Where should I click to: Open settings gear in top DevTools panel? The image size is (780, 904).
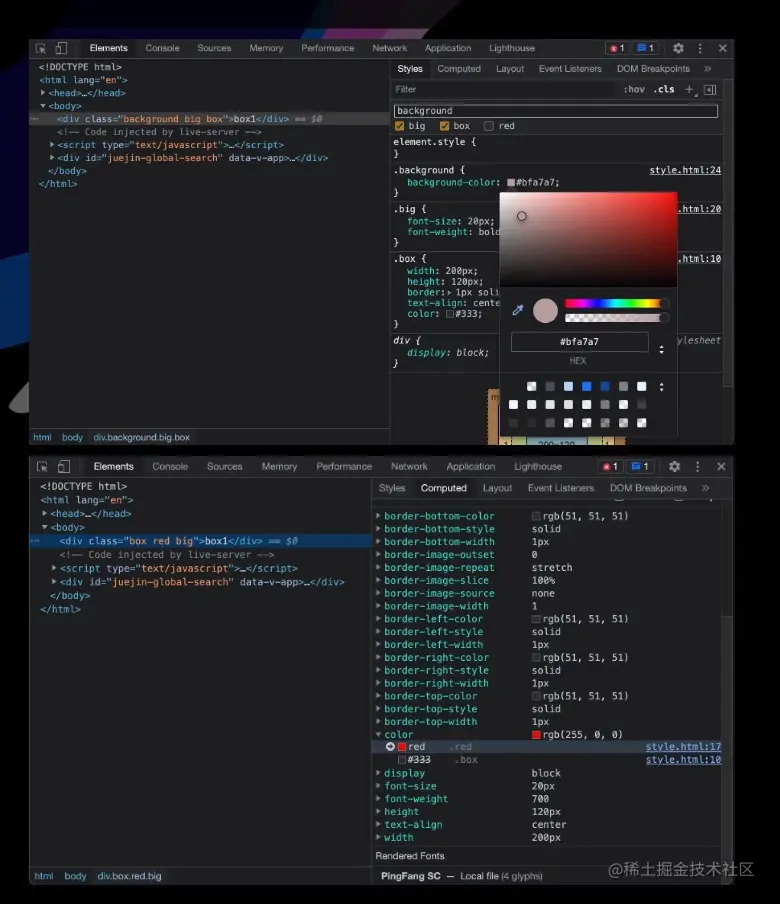(679, 48)
